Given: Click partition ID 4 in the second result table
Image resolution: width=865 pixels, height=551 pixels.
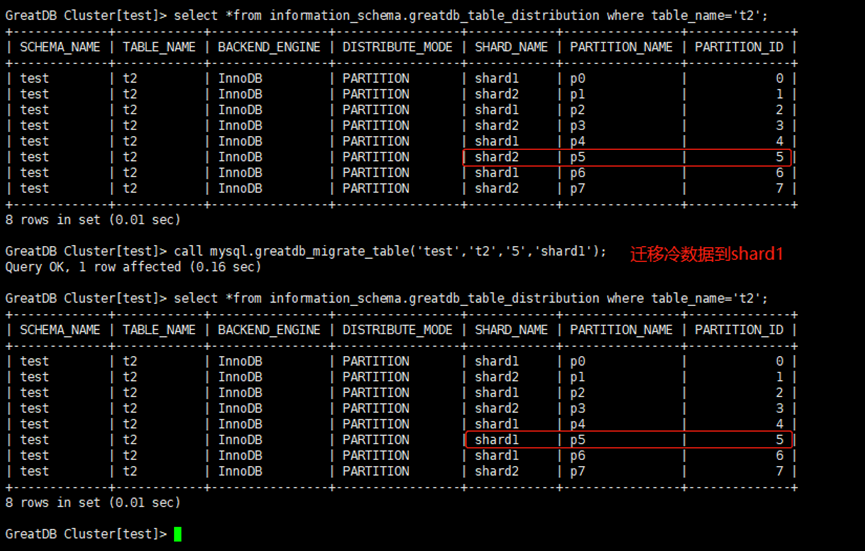Looking at the screenshot, I should 779,424.
